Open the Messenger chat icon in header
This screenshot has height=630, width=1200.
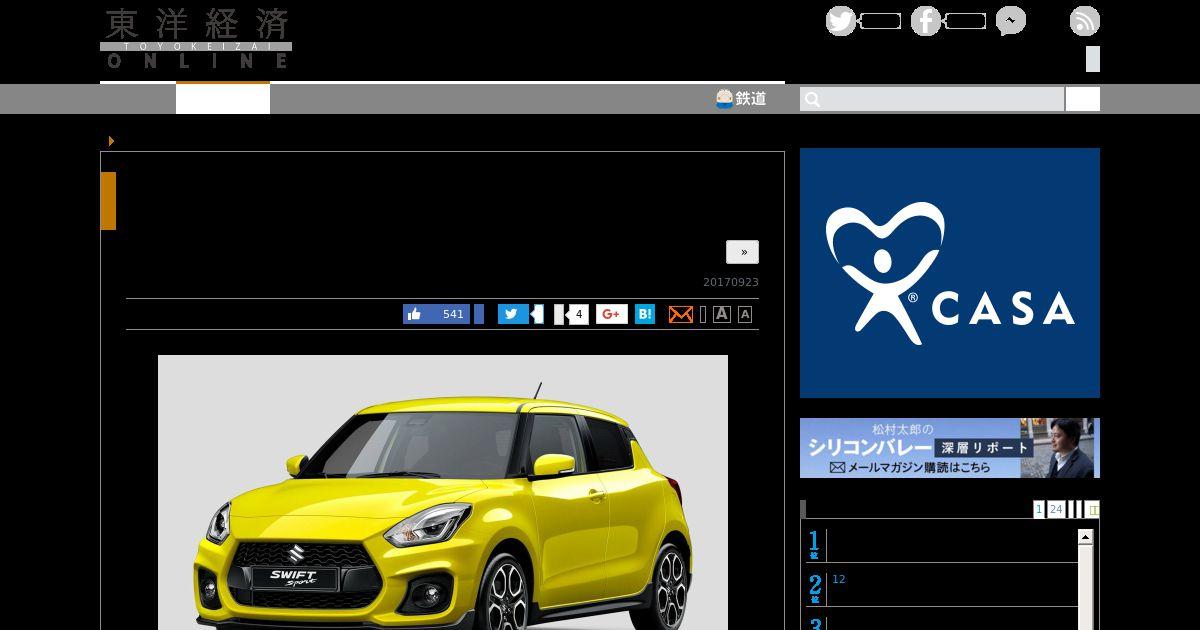1011,21
